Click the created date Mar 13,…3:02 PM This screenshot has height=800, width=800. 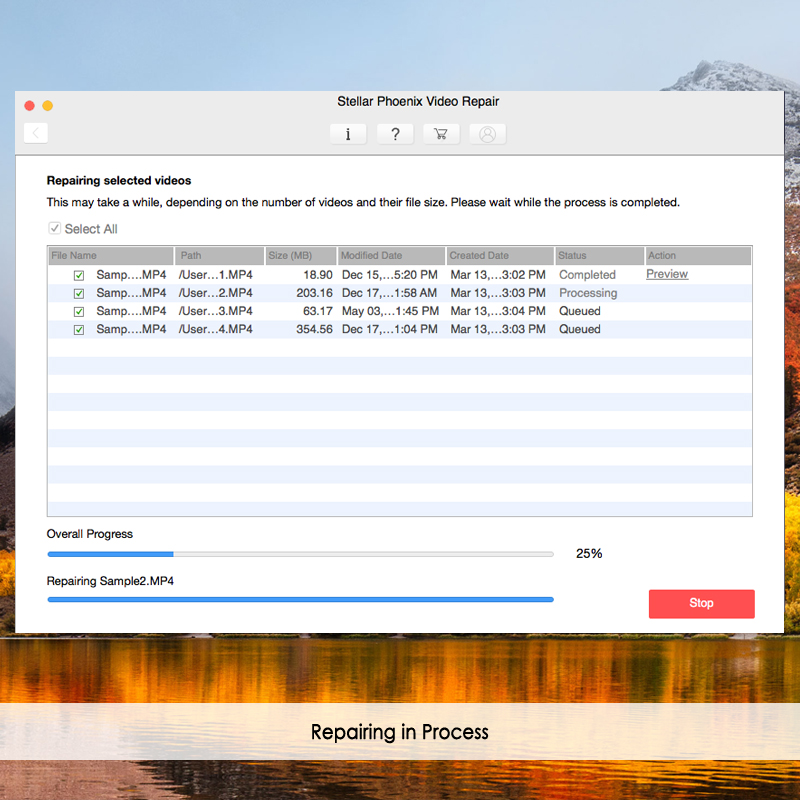[x=498, y=275]
